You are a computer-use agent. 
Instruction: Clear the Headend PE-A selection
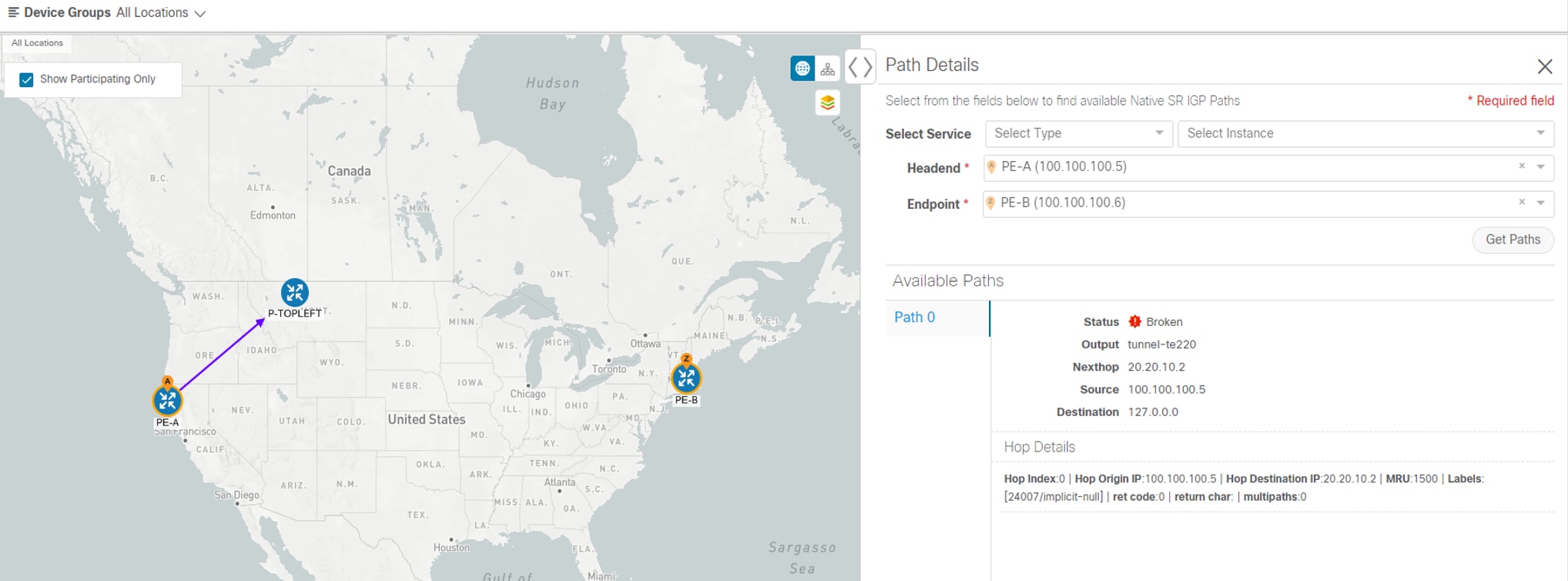(x=1522, y=166)
